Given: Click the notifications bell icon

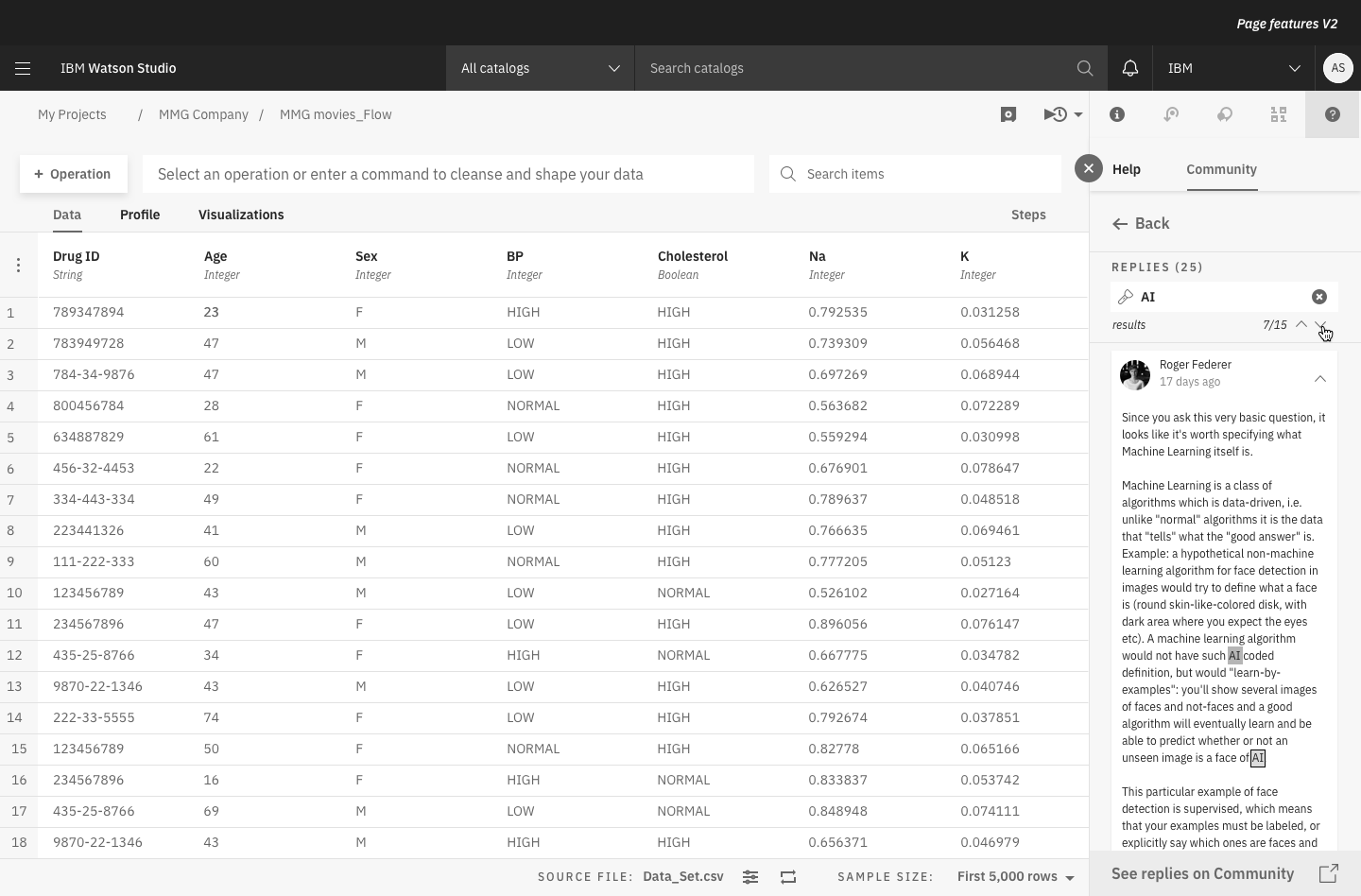Looking at the screenshot, I should (x=1129, y=68).
